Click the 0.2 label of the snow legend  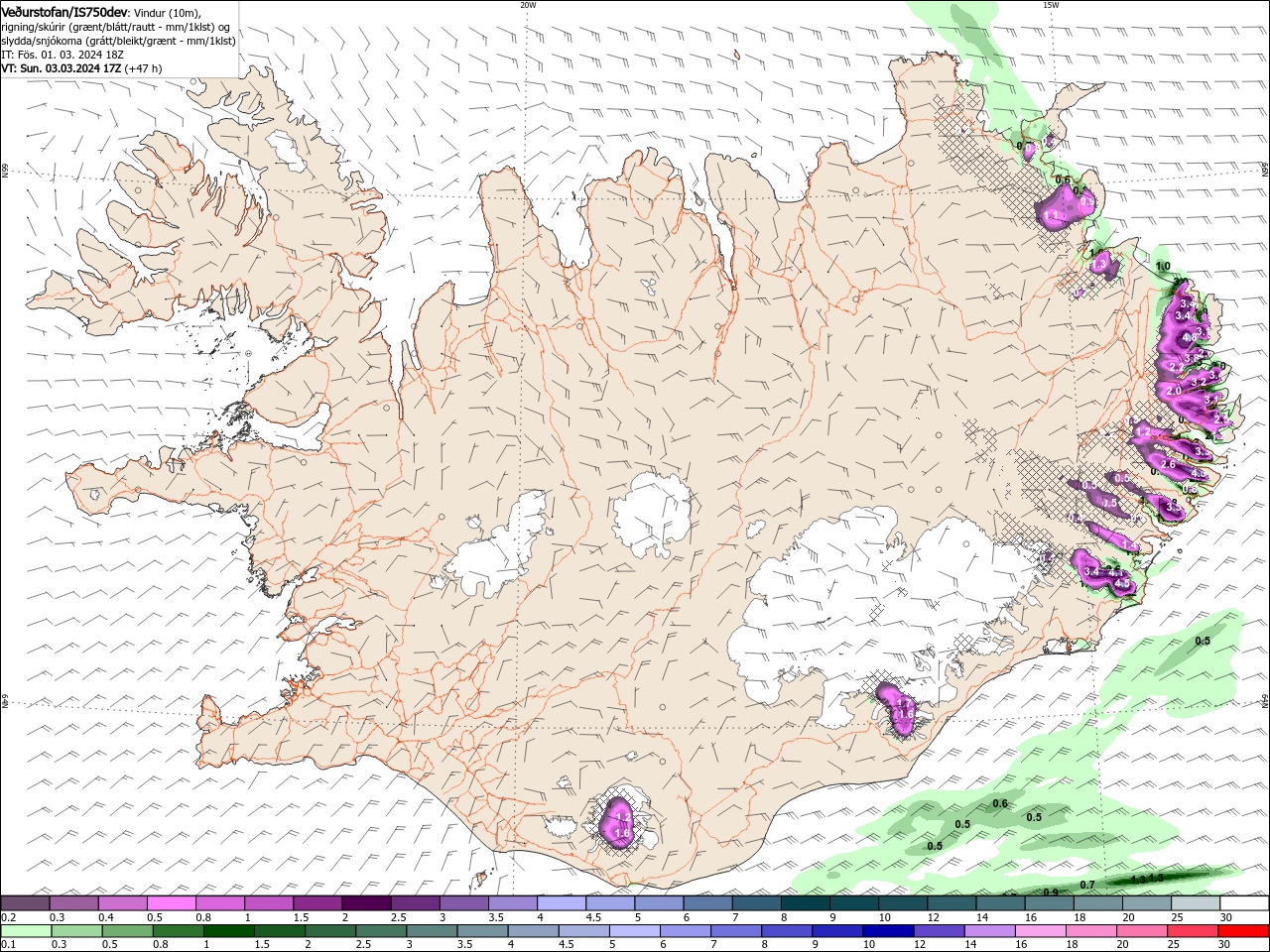[8, 917]
